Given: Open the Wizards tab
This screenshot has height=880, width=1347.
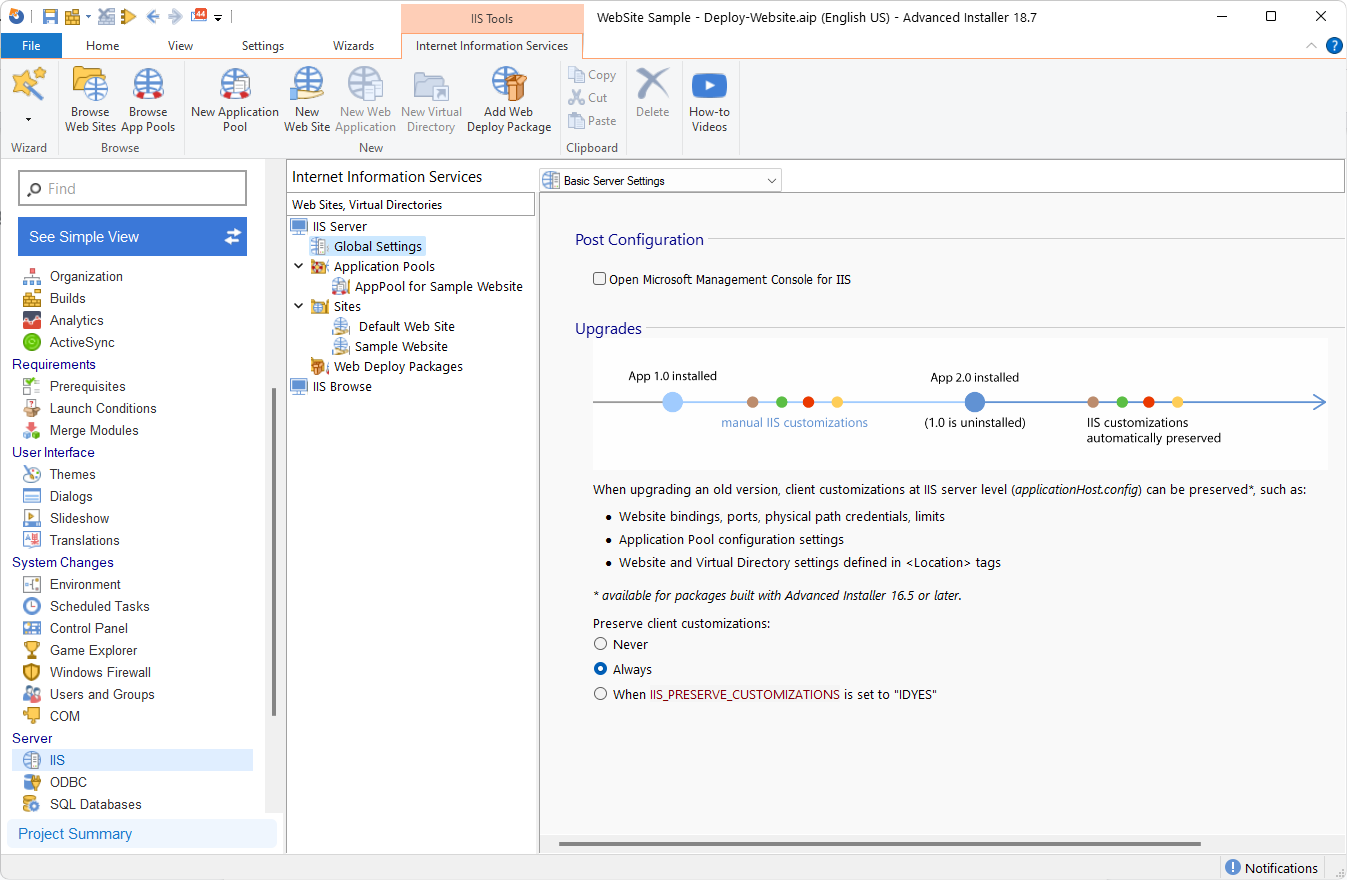Looking at the screenshot, I should [x=354, y=46].
